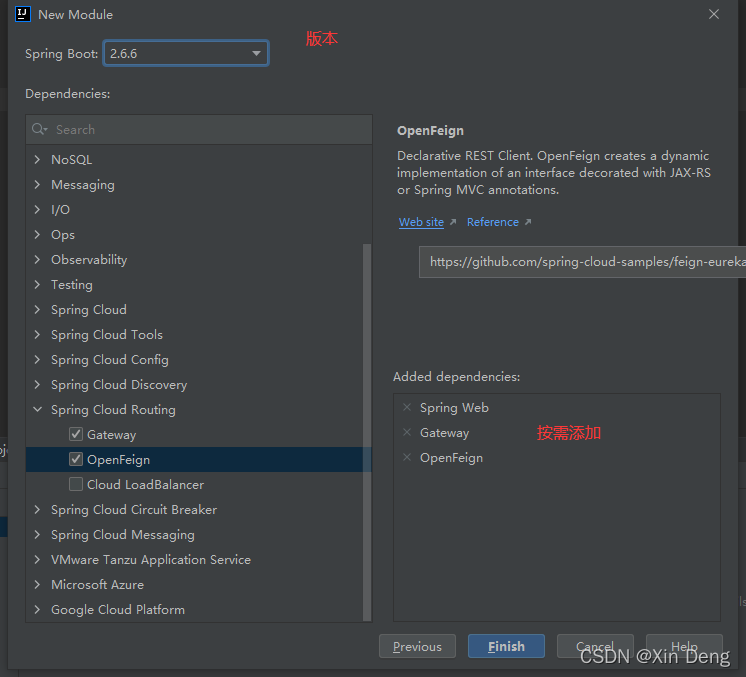Screen dimensions: 746x677
Task: Open the OpenFeign Reference link
Action: pyautogui.click(x=492, y=222)
